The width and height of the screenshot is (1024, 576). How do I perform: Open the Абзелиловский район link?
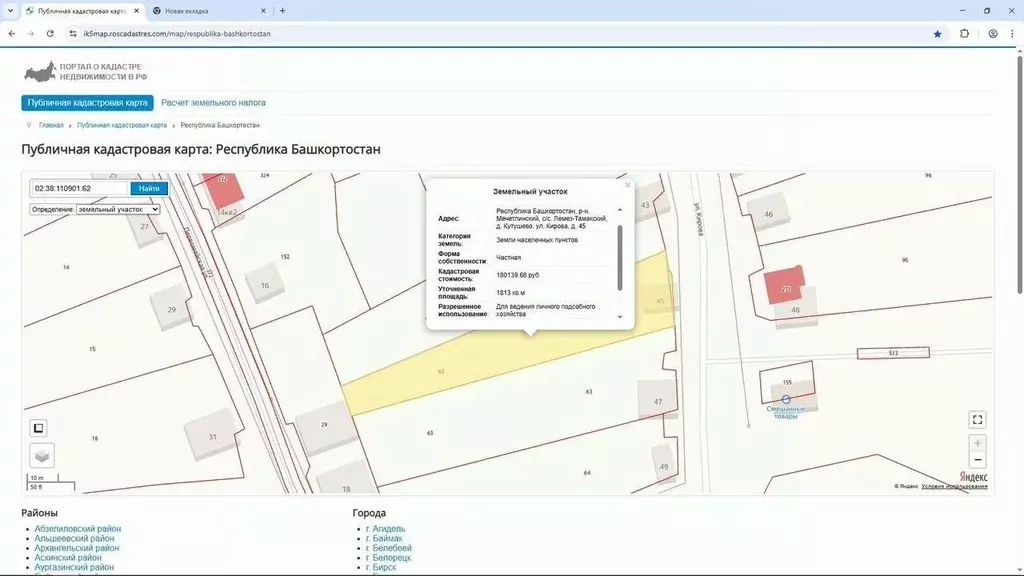[77, 529]
